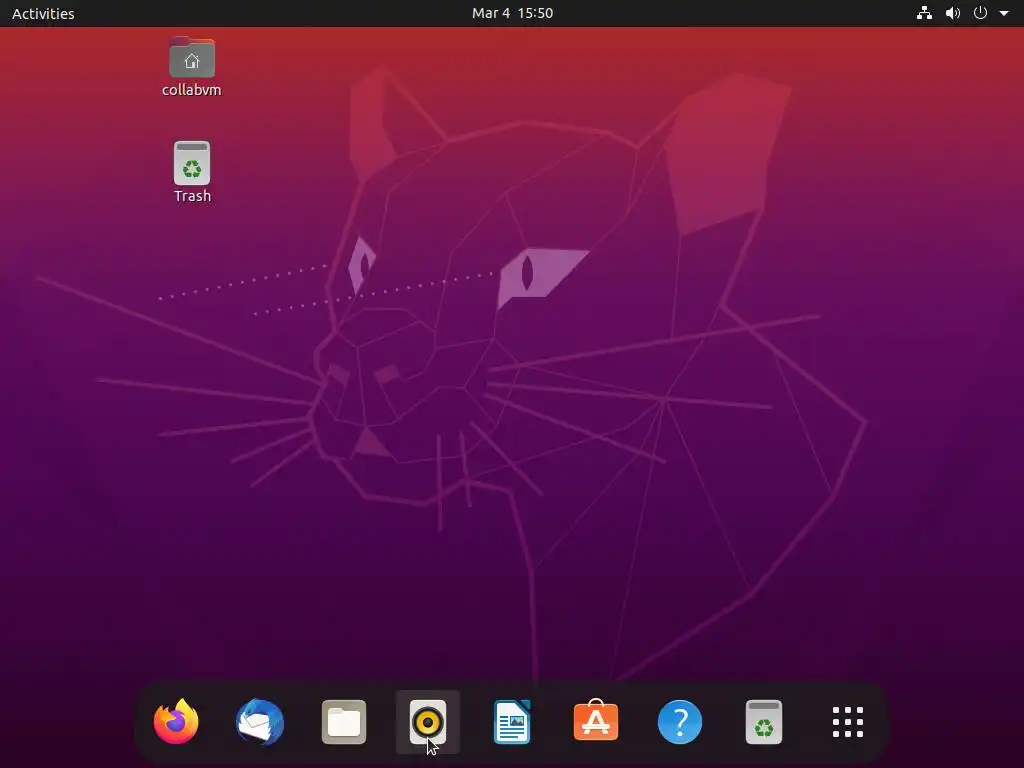Show Applications grid button
This screenshot has width=1024, height=768.
point(848,722)
